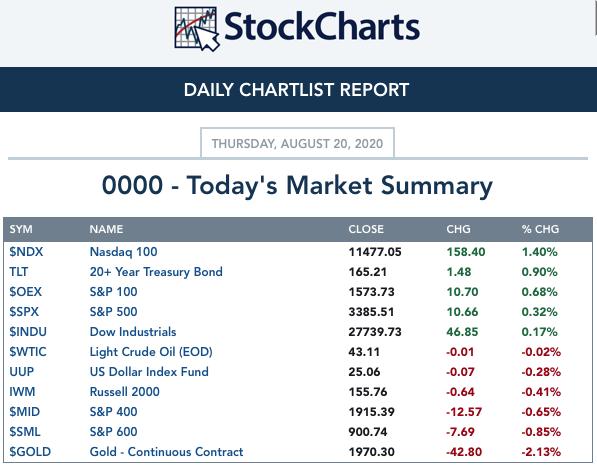Open the S&P 500 name link
Image resolution: width=597 pixels, height=466 pixels.
[x=113, y=312]
